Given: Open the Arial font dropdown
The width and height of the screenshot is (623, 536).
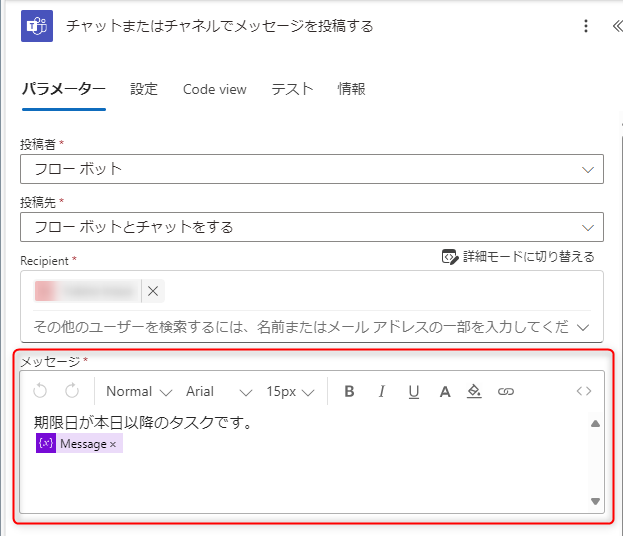Looking at the screenshot, I should [219, 392].
